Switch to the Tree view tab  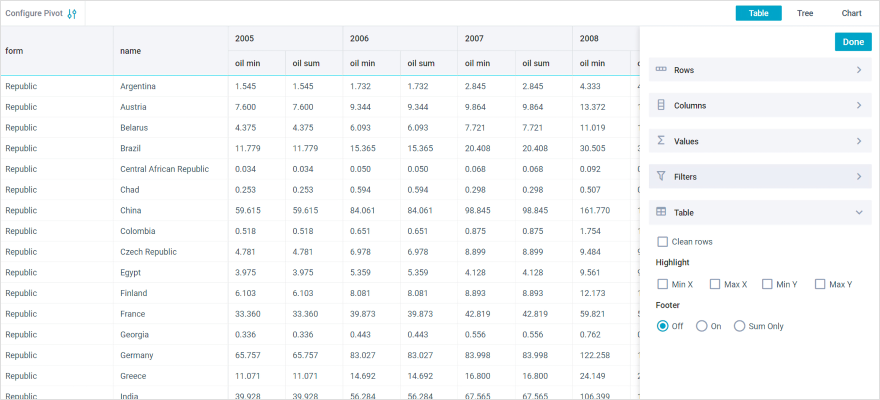[805, 13]
